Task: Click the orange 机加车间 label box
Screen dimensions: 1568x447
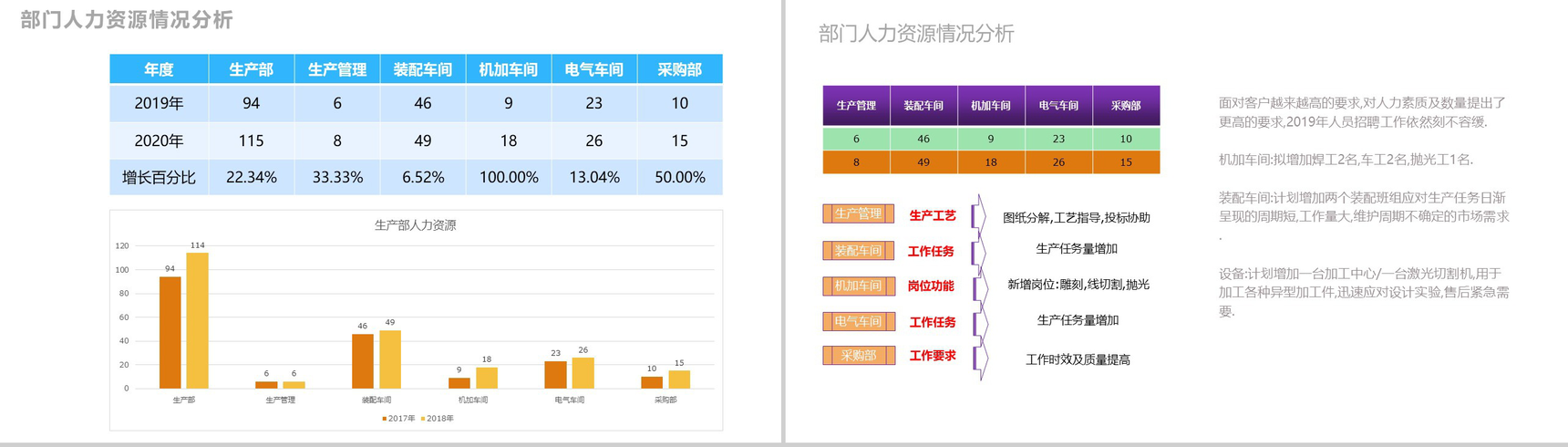Action: [x=858, y=286]
